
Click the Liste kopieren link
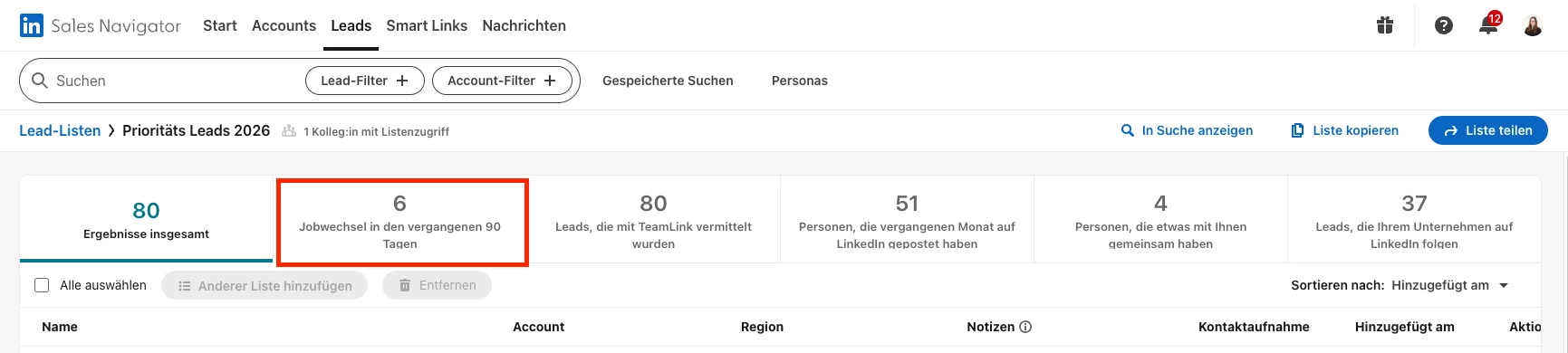pos(1344,130)
